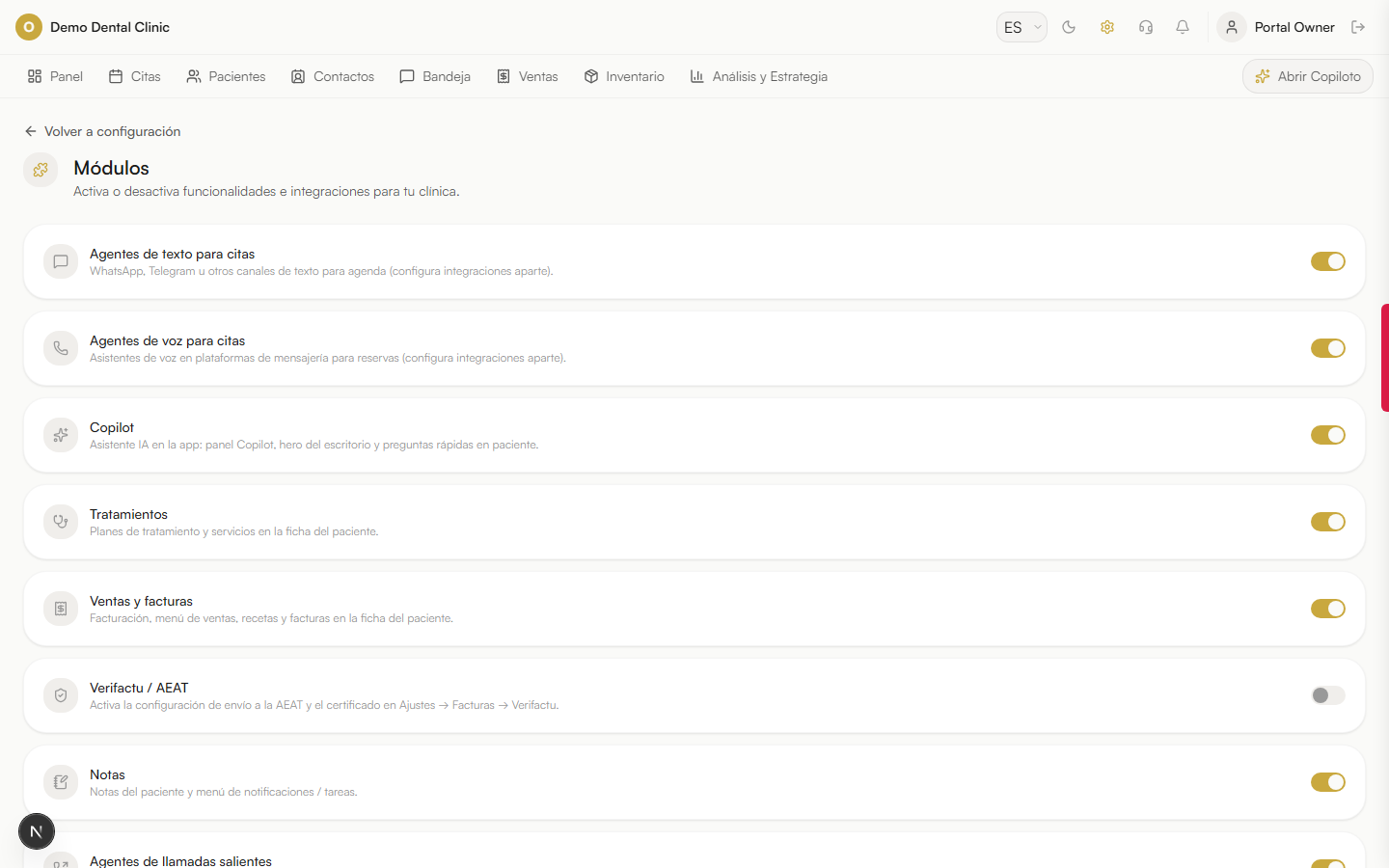Viewport: 1389px width, 868px height.
Task: Open the ES language dropdown
Action: pos(1021,27)
